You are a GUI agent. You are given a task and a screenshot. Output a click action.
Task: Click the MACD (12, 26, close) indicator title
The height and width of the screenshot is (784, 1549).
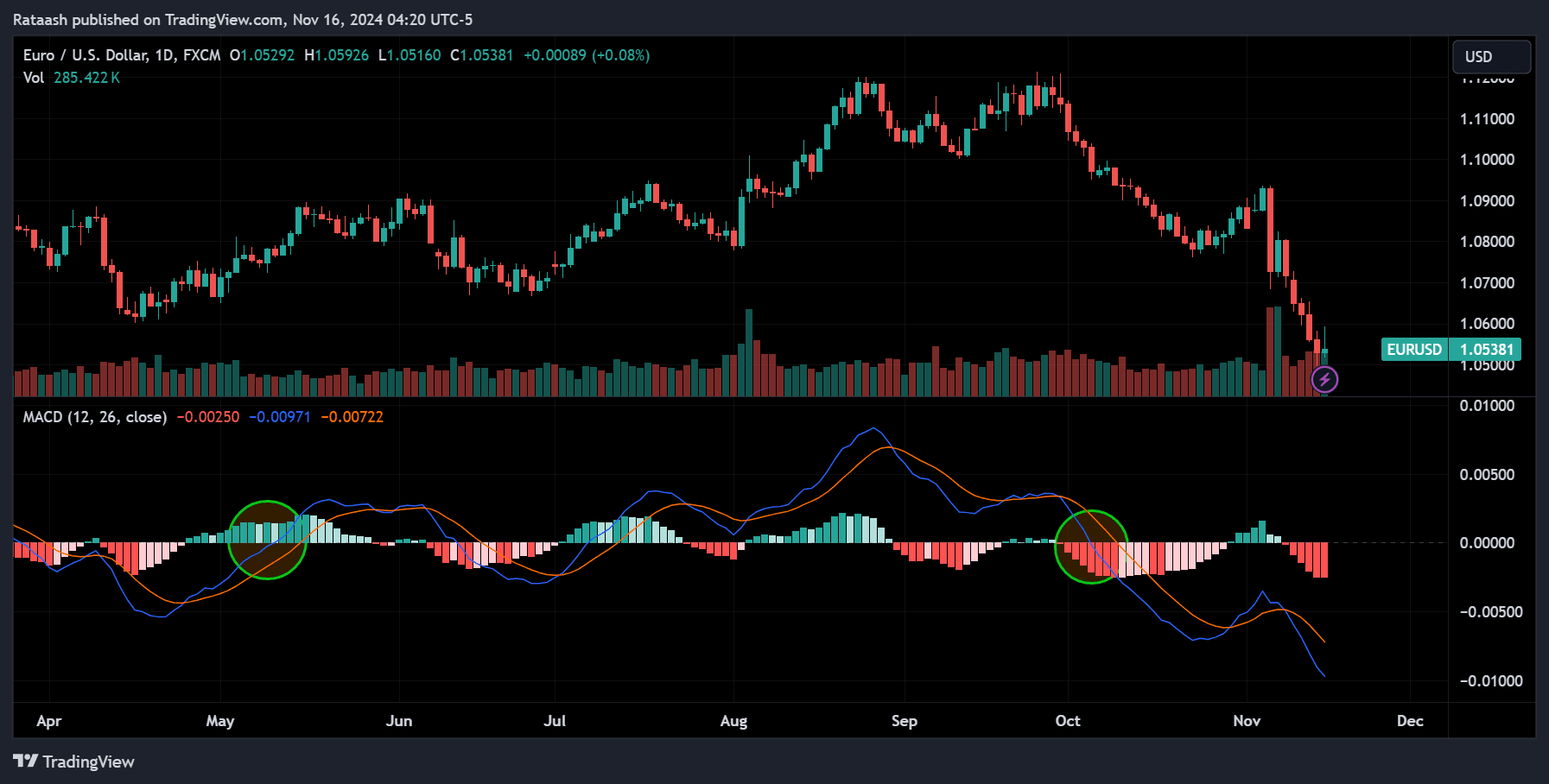(93, 416)
